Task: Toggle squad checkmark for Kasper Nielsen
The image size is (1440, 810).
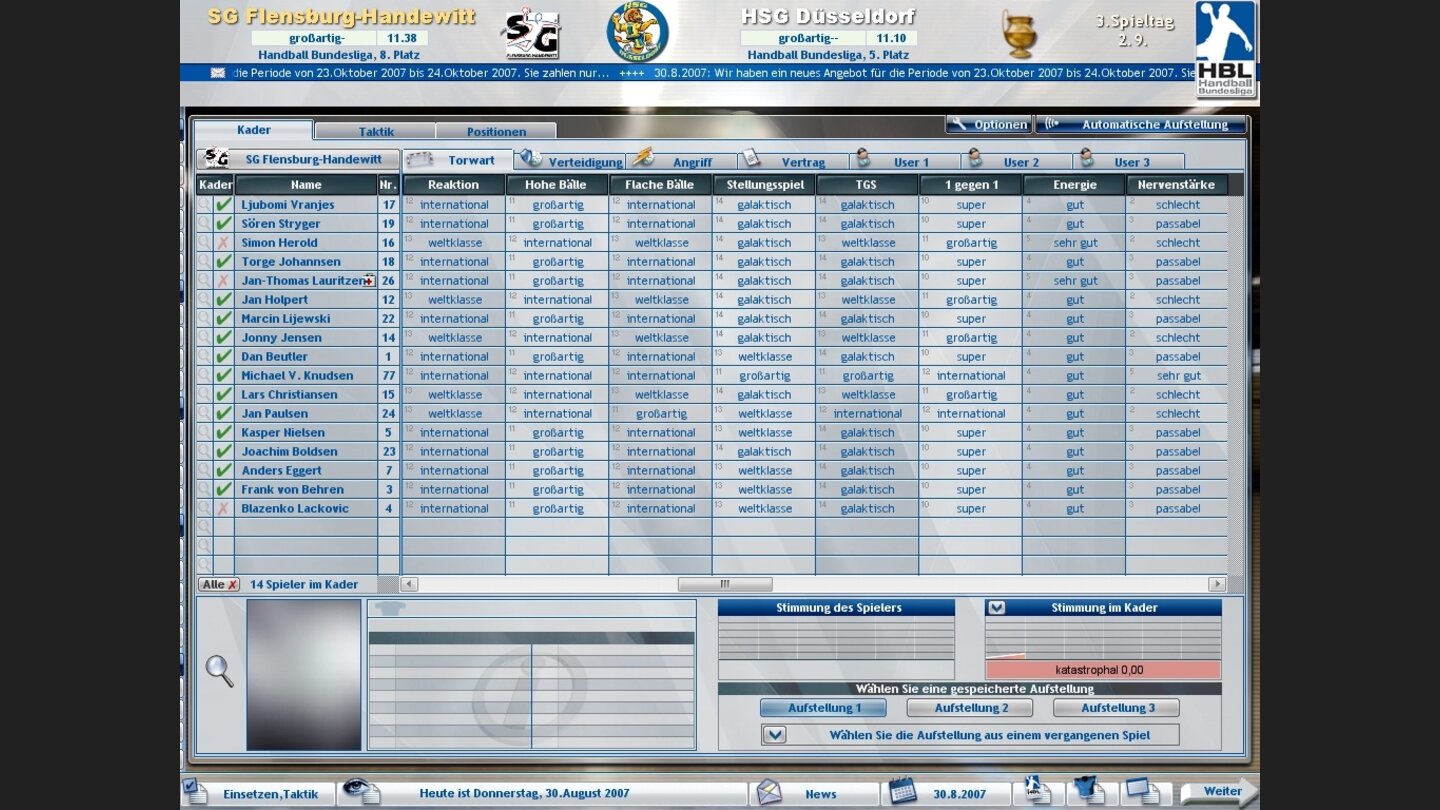Action: [224, 433]
